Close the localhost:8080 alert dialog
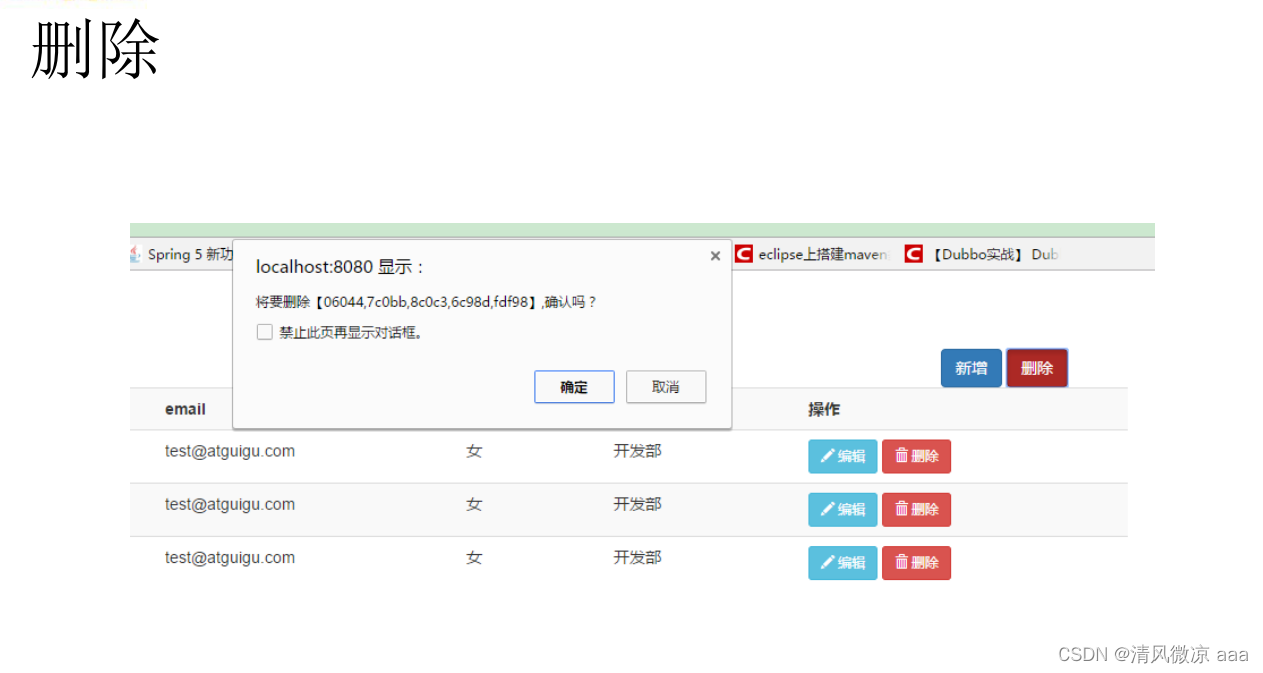The image size is (1263, 673). pyautogui.click(x=715, y=256)
